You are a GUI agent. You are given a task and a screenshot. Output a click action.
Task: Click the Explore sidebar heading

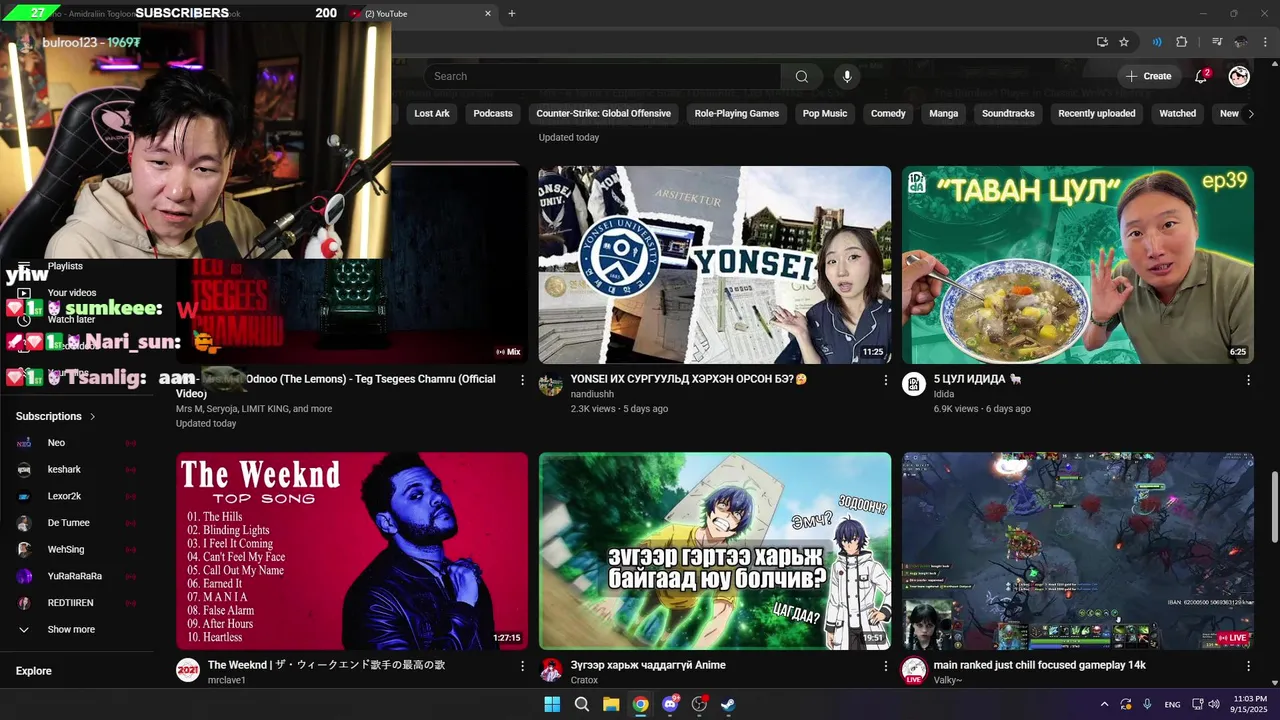click(34, 671)
